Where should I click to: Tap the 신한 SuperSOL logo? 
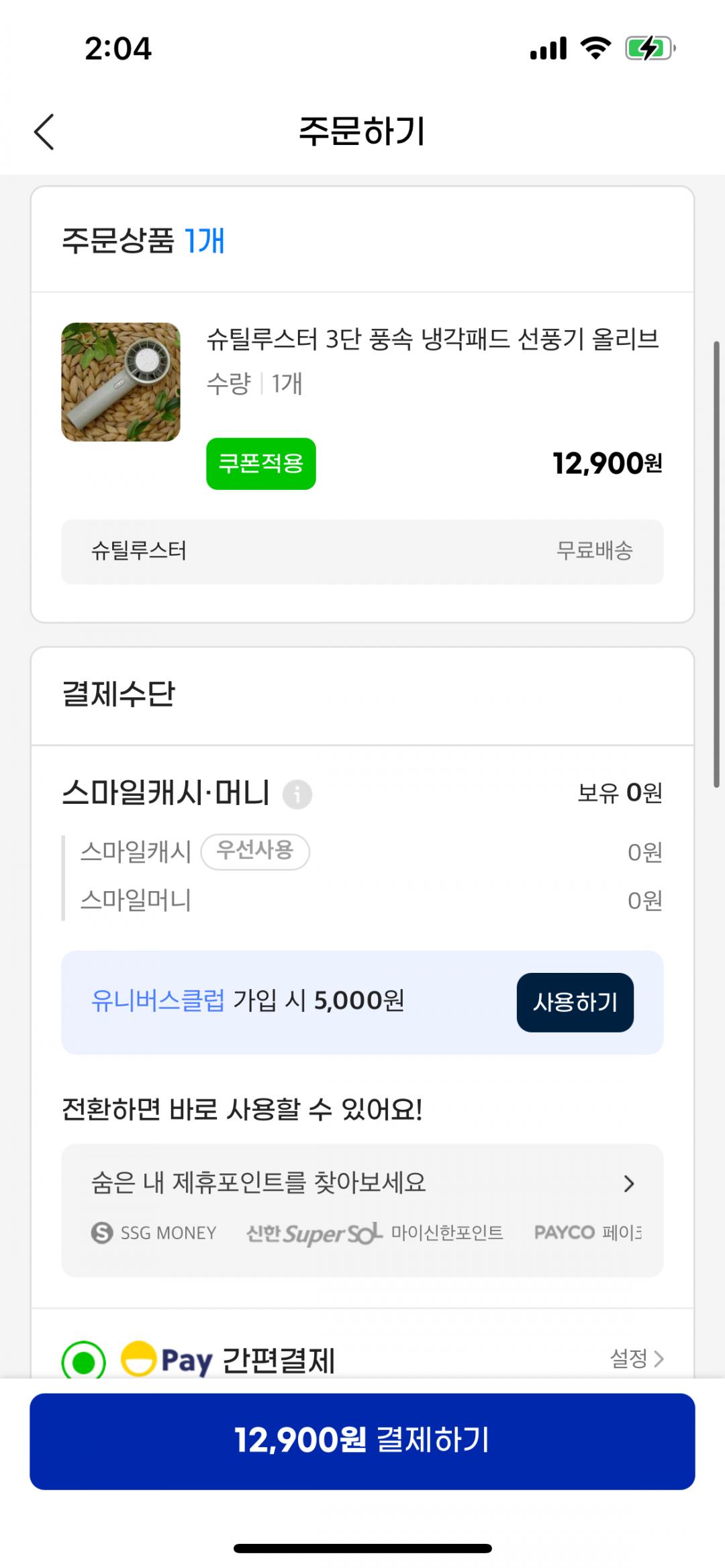(x=314, y=1233)
